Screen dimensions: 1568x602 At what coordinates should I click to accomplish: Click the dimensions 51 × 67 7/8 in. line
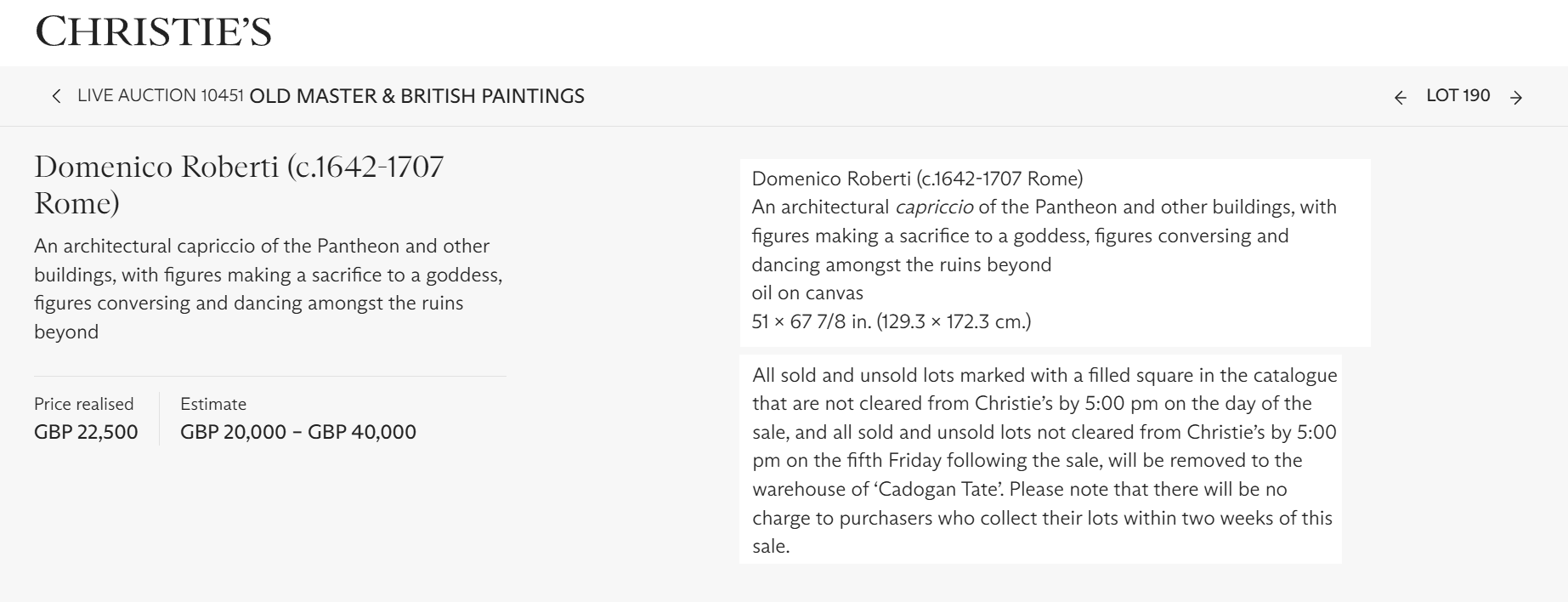tap(891, 321)
